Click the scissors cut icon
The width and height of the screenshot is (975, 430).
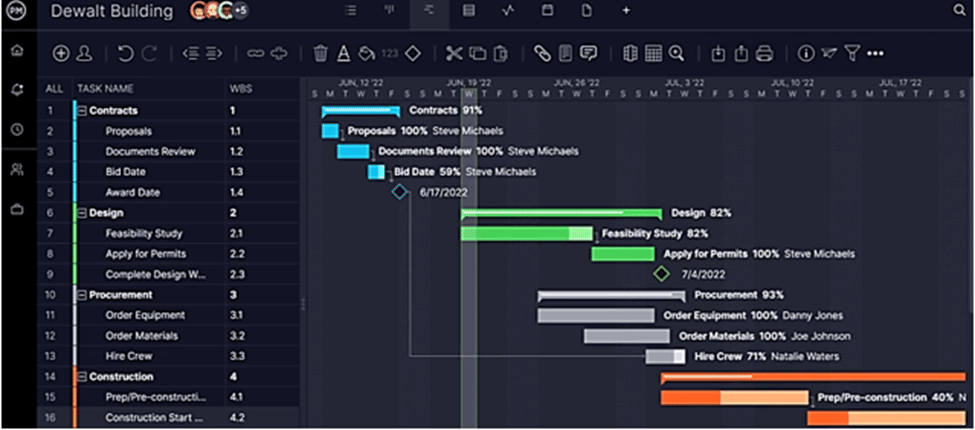click(454, 53)
